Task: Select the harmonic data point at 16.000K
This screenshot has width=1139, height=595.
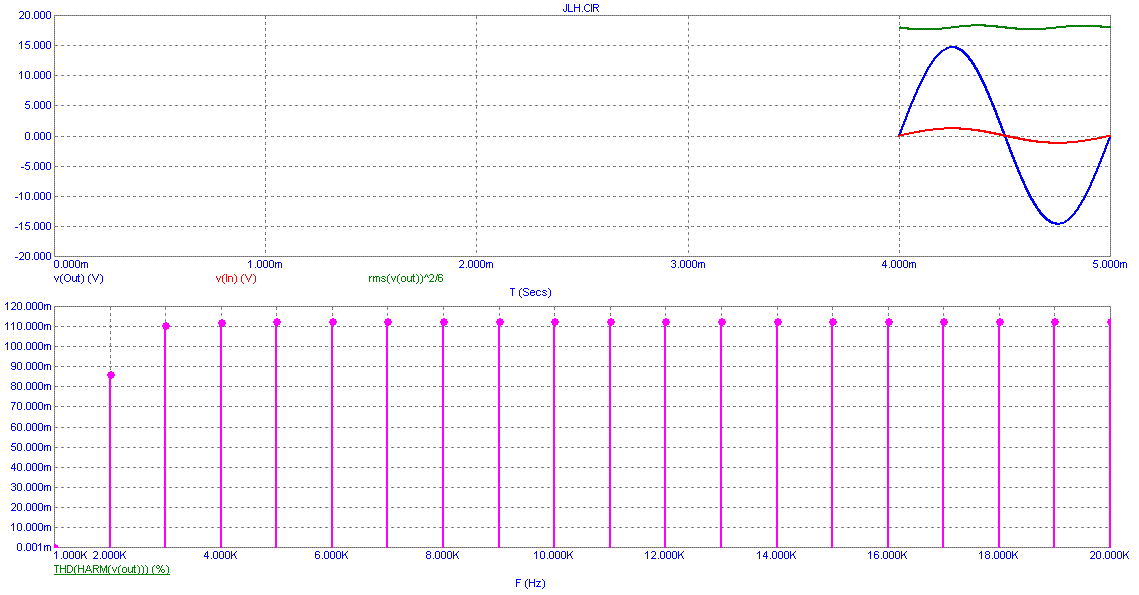Action: (888, 323)
